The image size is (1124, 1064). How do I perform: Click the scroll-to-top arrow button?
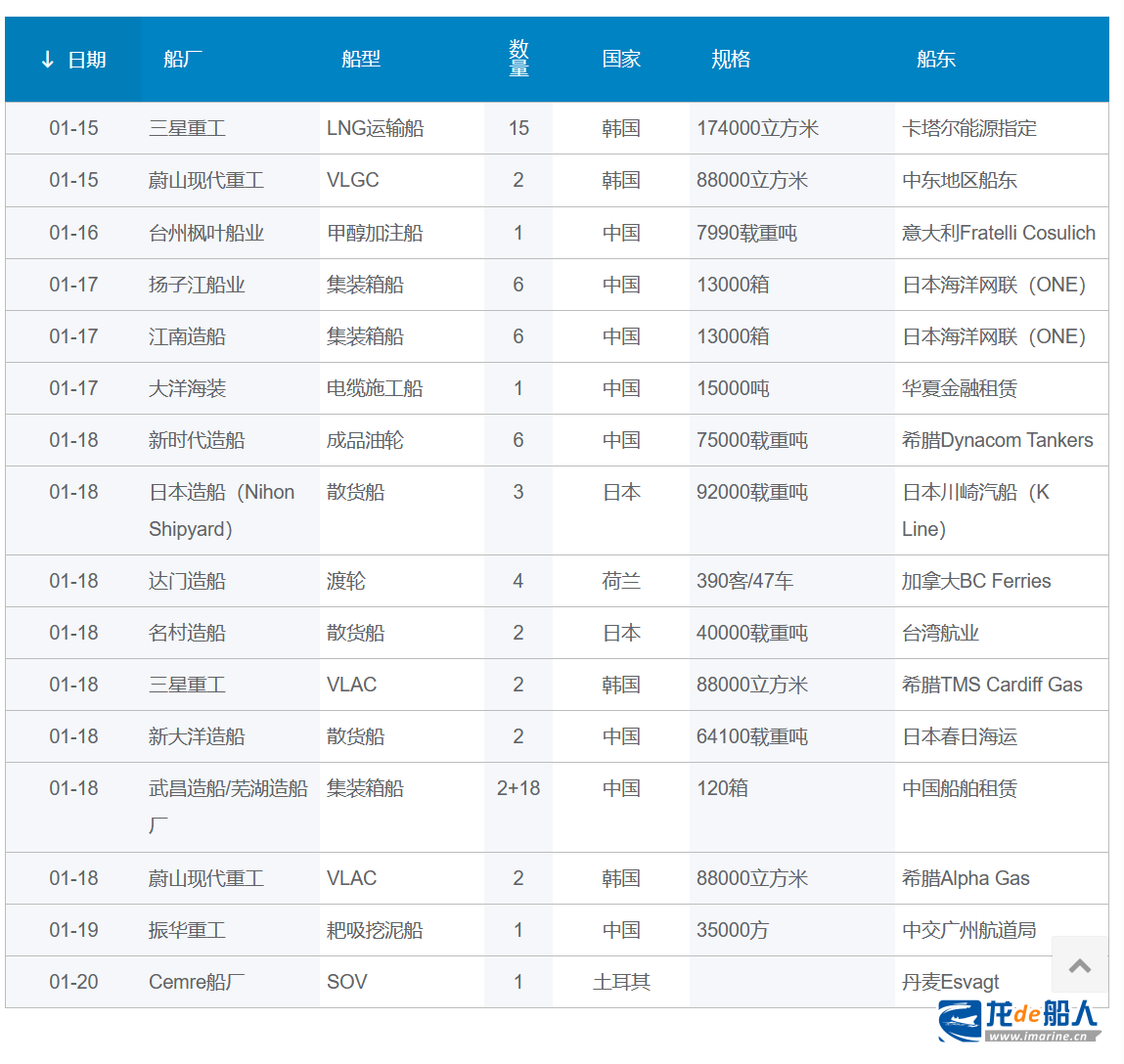point(1080,965)
